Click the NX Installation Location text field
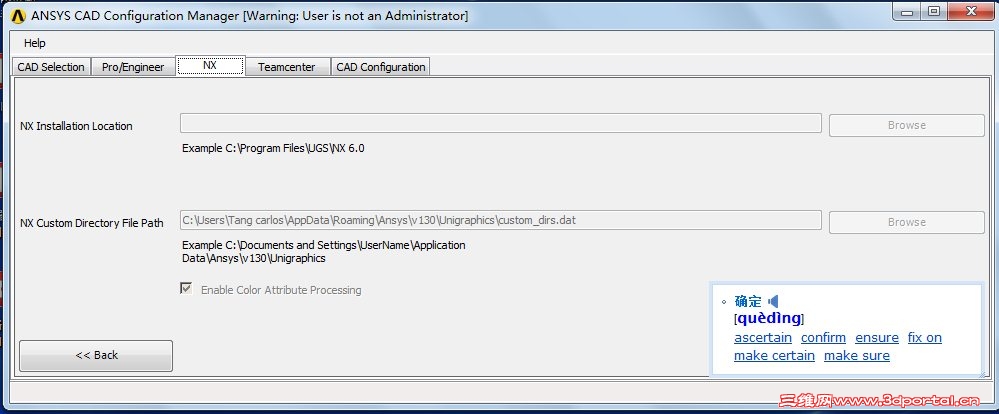The height and width of the screenshot is (414, 999). point(500,124)
